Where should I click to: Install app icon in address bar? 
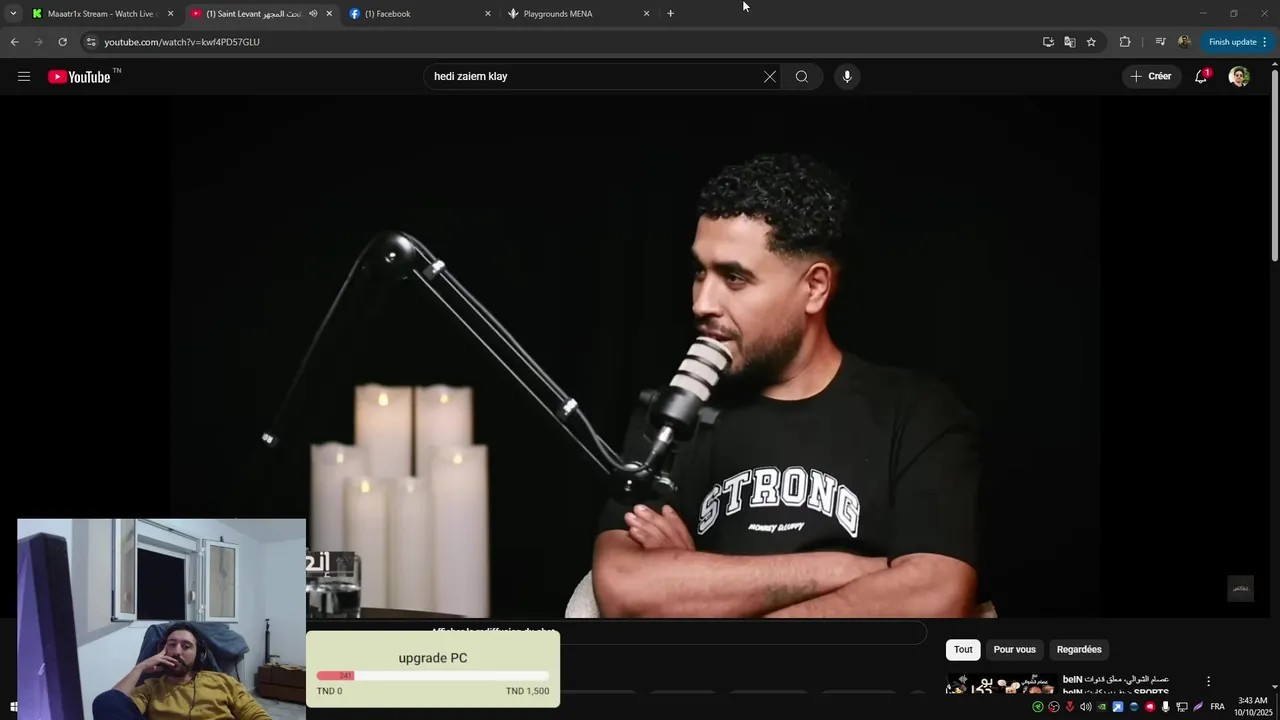[x=1048, y=42]
